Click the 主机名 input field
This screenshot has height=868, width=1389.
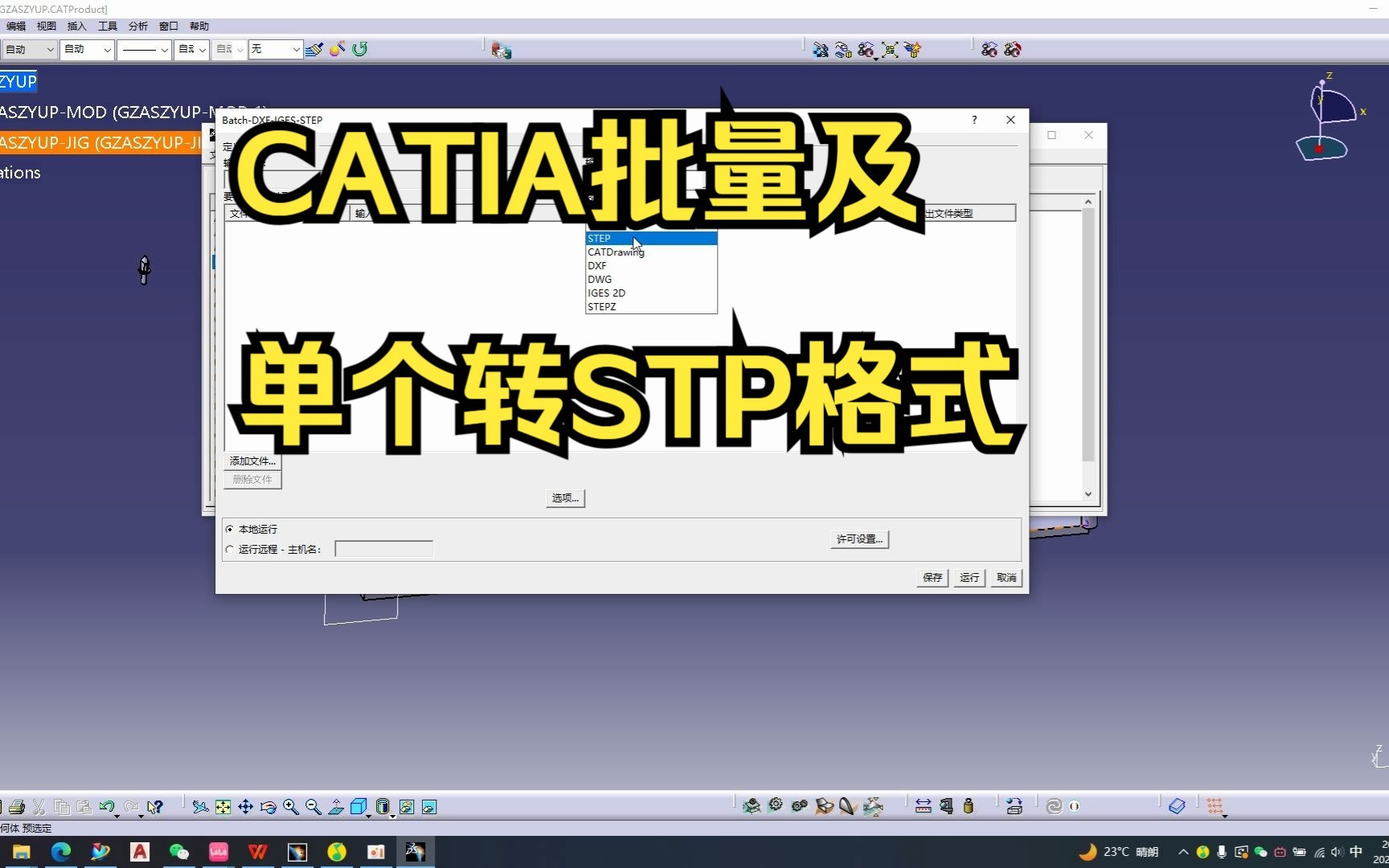click(383, 548)
